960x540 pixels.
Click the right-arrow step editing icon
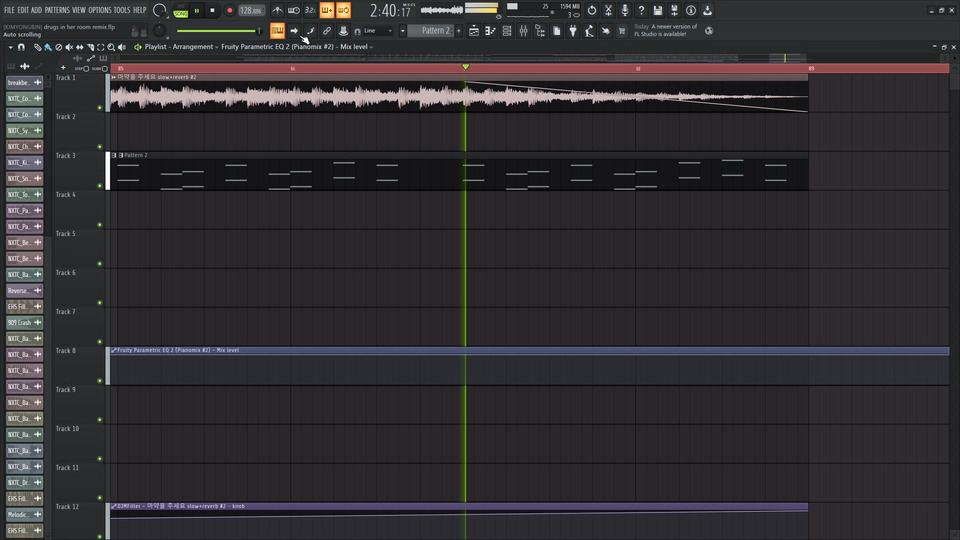click(x=294, y=31)
